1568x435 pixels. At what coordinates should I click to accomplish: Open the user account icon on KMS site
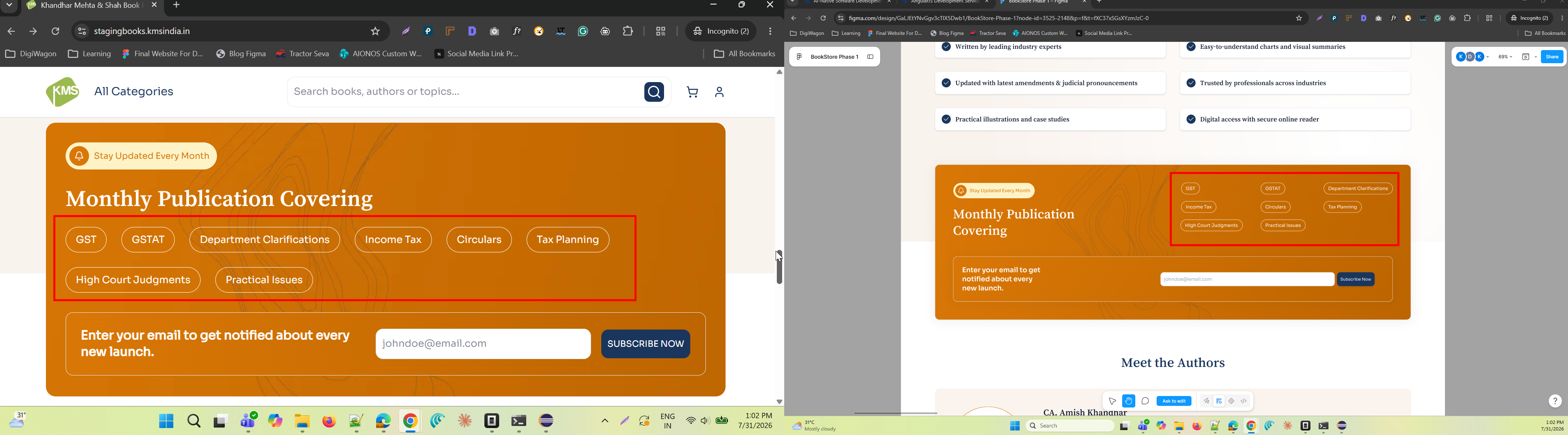[x=719, y=92]
